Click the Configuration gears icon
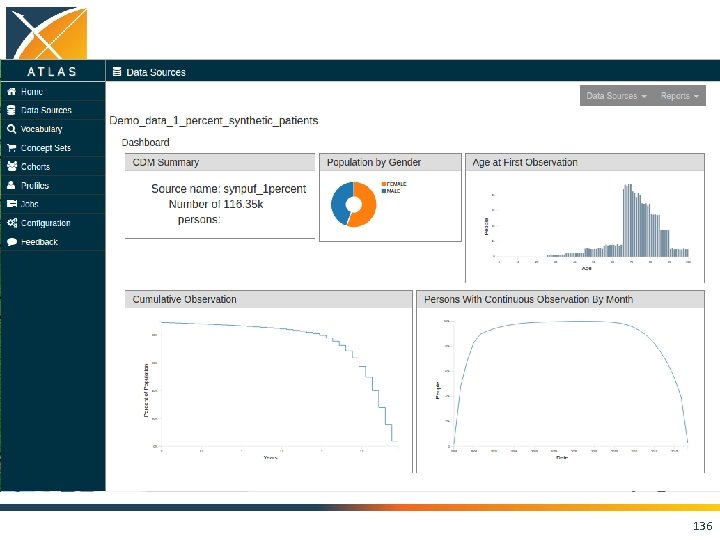The image size is (720, 540). [x=12, y=223]
